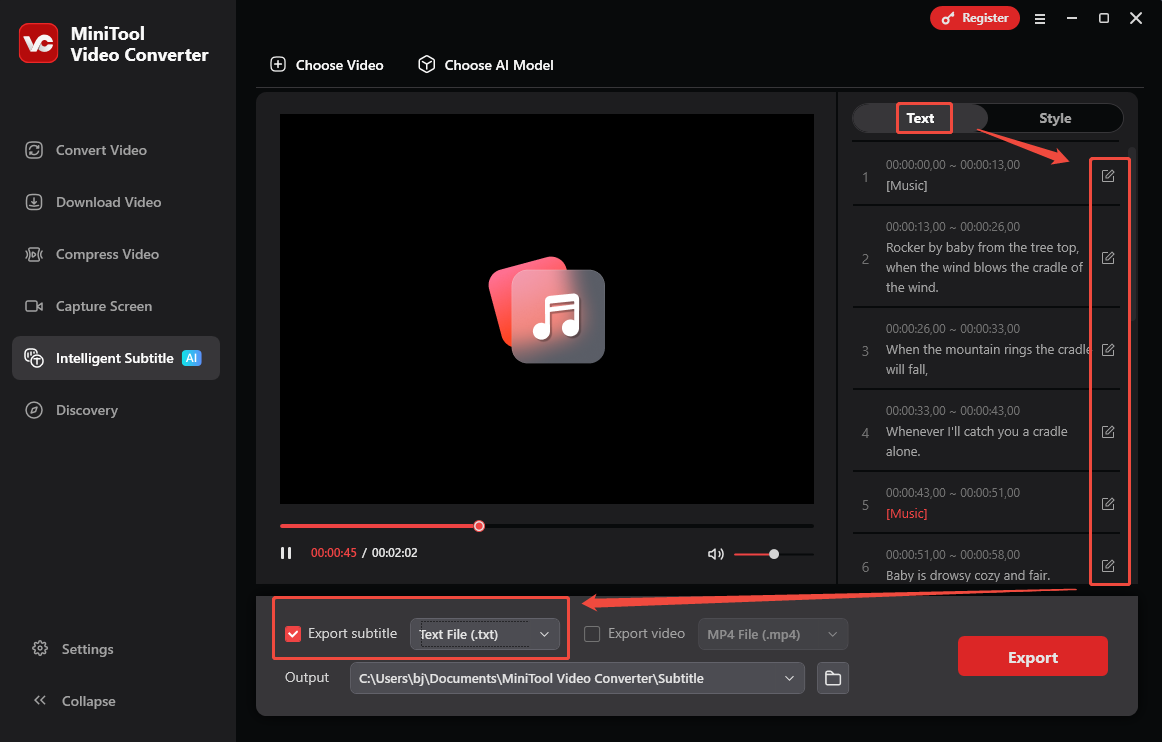This screenshot has width=1162, height=742.
Task: Click the Export button
Action: coord(1032,656)
